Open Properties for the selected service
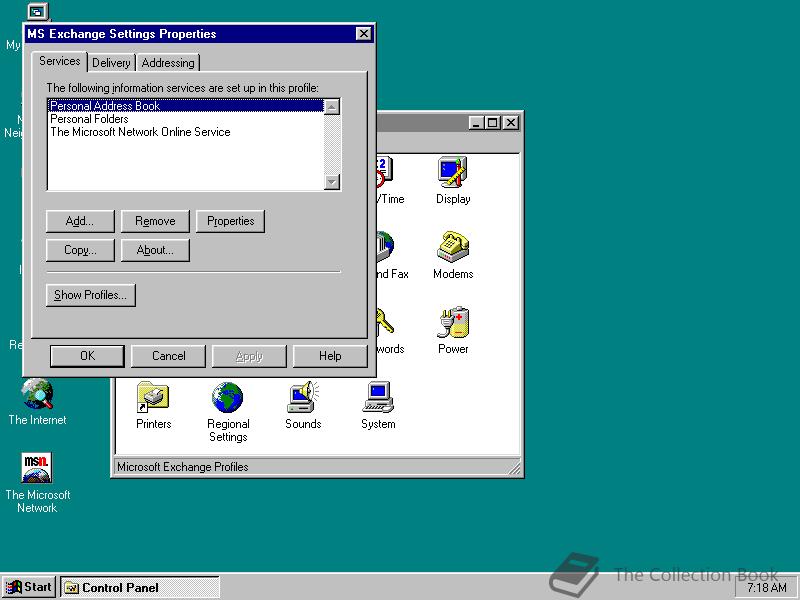 click(x=230, y=221)
